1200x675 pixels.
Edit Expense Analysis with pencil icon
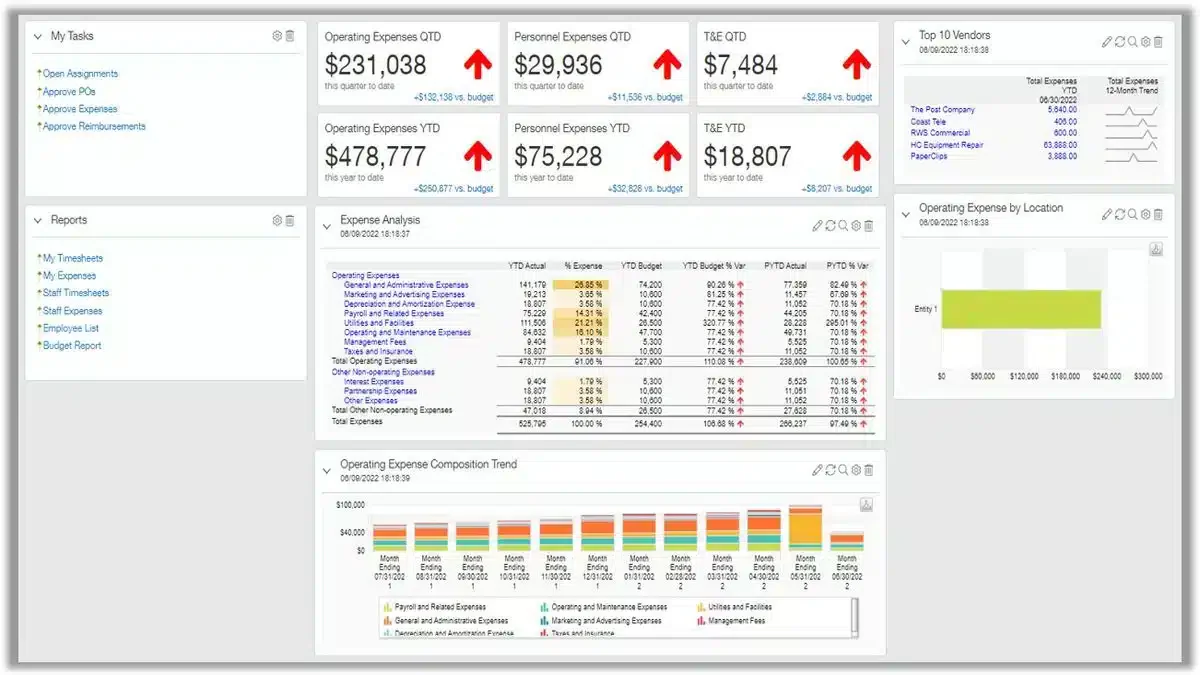tap(817, 226)
